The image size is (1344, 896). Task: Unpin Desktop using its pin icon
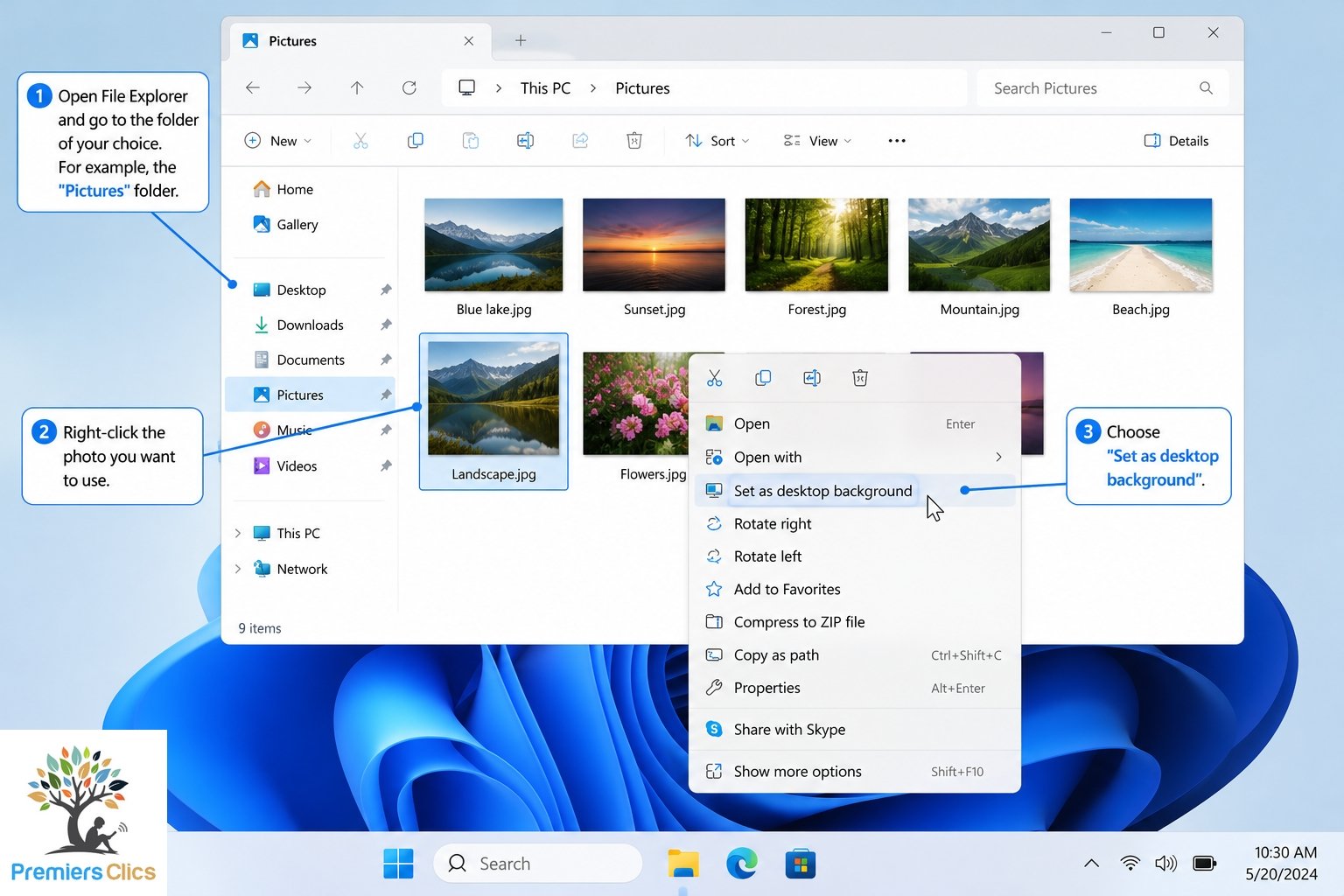(386, 290)
